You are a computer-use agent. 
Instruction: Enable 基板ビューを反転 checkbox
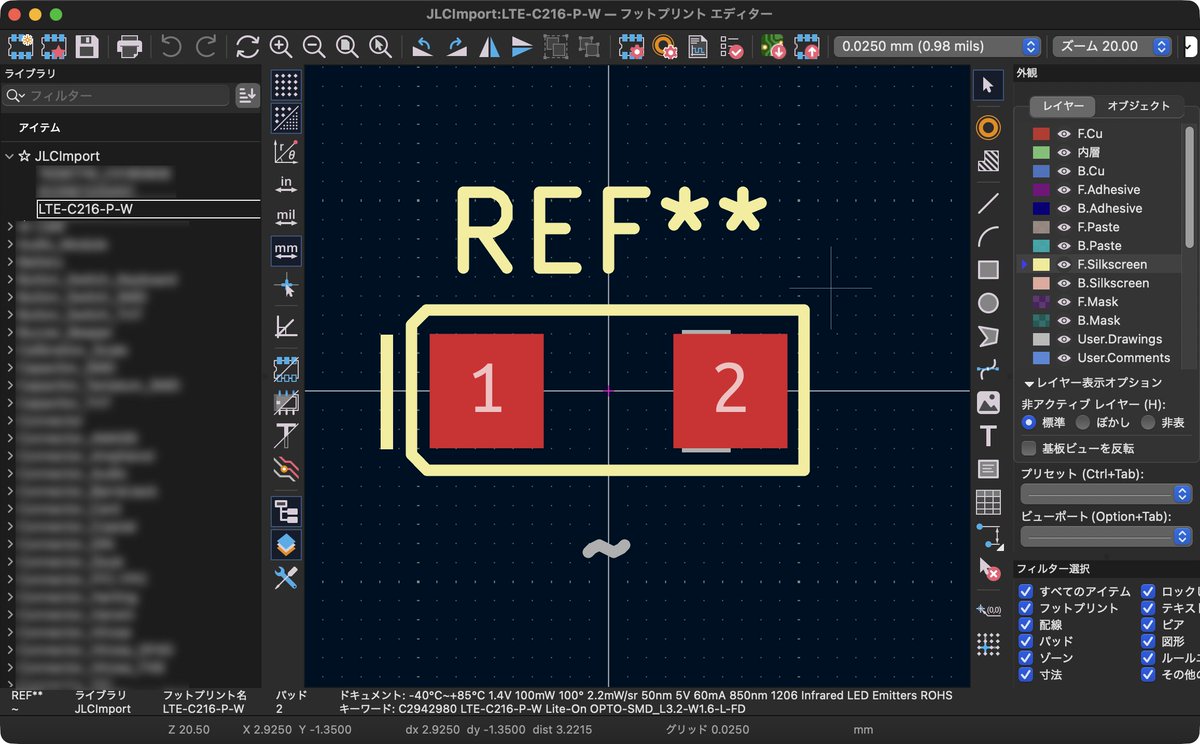pos(1028,448)
